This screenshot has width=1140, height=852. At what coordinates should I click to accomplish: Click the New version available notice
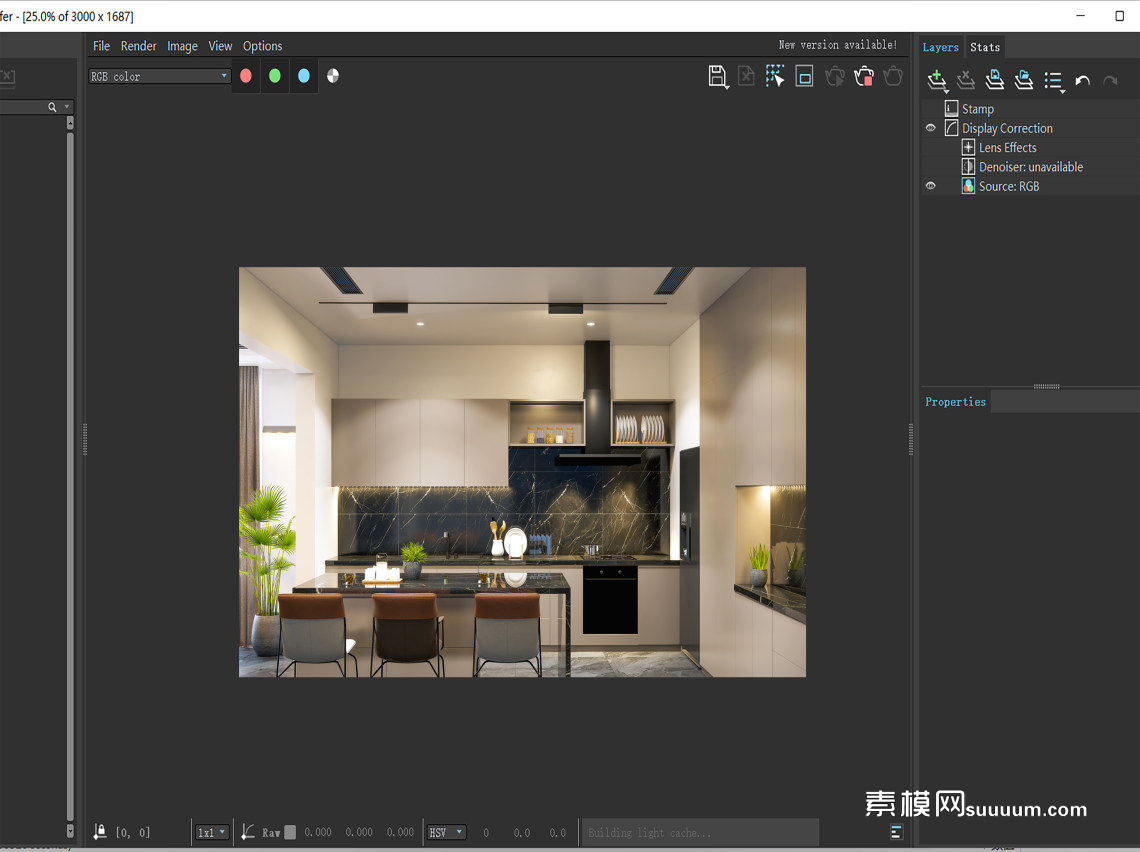pos(837,45)
